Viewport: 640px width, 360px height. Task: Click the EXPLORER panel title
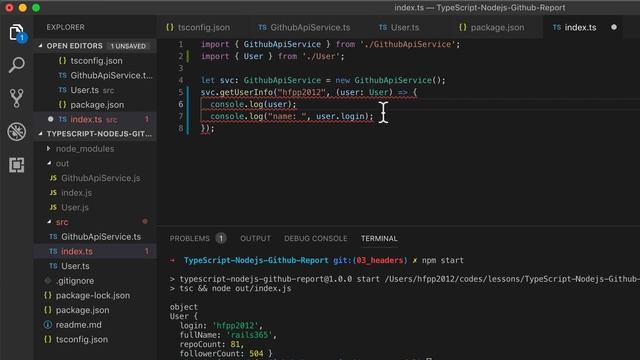point(65,27)
